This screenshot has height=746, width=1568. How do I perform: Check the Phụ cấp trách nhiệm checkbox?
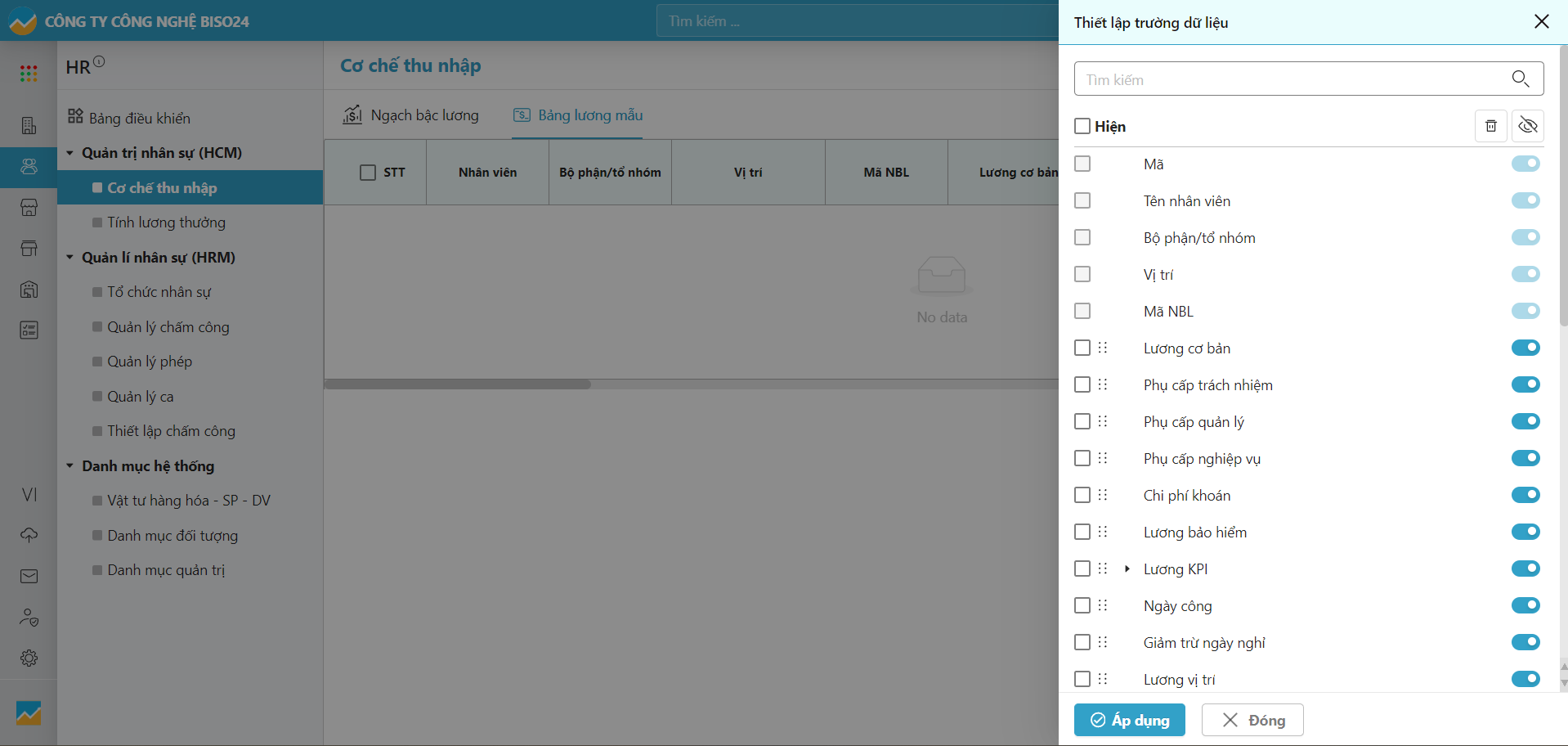pyautogui.click(x=1082, y=384)
